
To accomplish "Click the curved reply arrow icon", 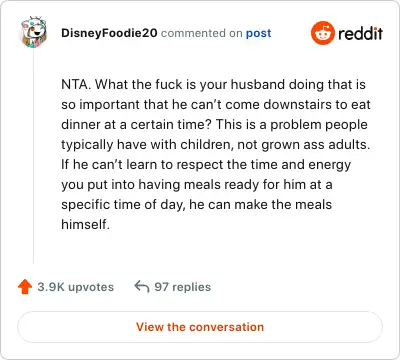I will (x=142, y=287).
